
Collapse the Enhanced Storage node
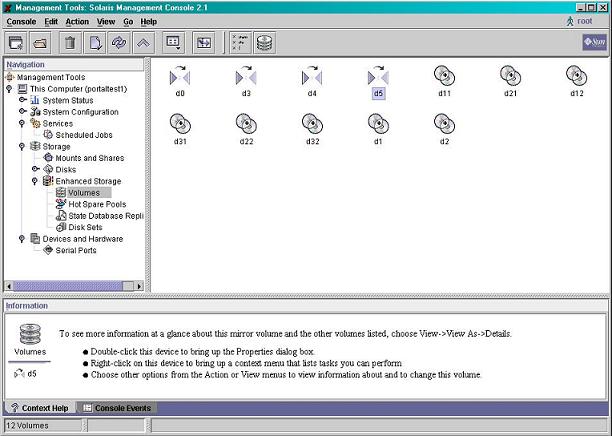pos(35,181)
